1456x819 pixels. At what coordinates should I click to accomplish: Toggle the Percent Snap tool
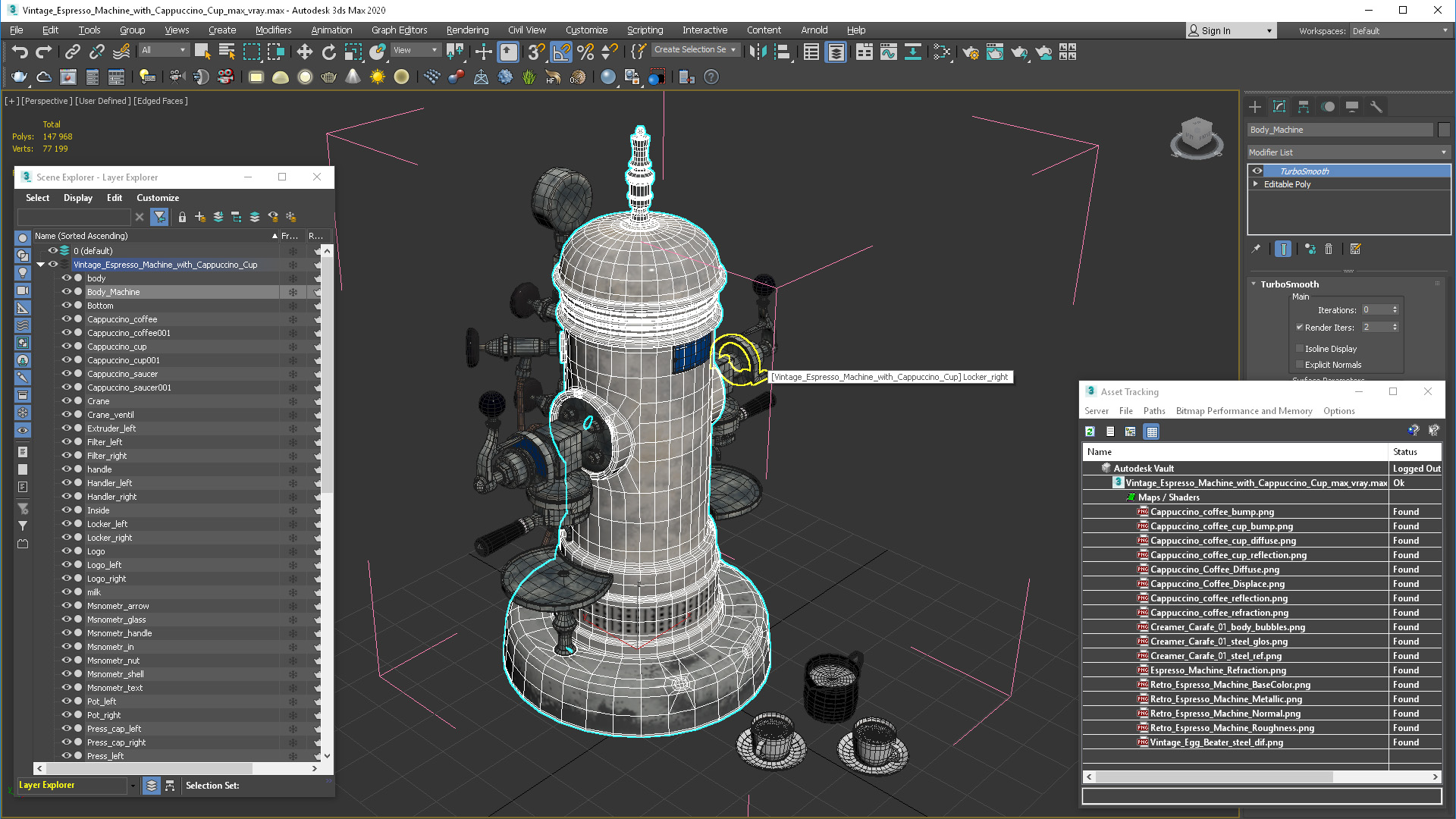(585, 52)
